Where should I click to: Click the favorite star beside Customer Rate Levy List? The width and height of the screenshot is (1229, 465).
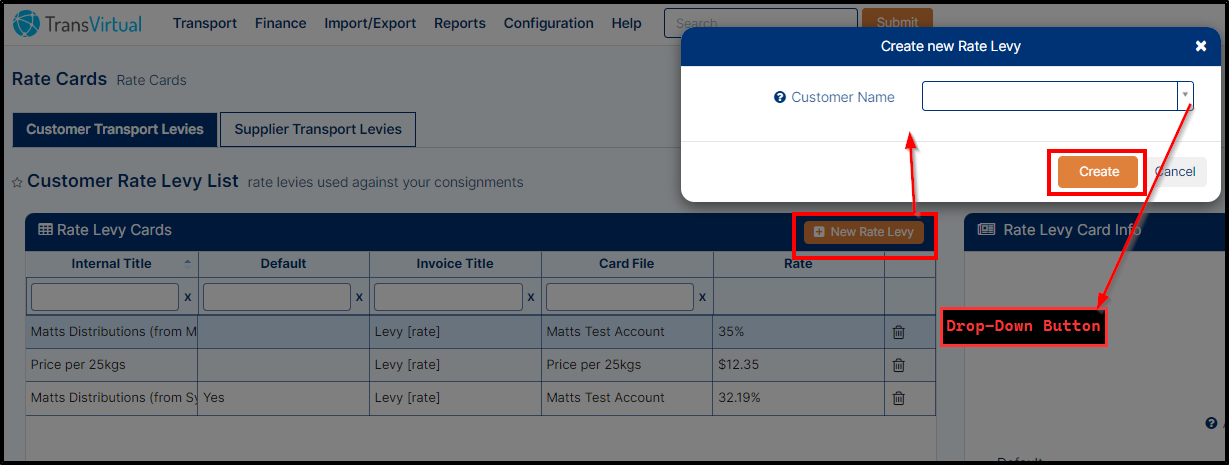click(x=17, y=183)
